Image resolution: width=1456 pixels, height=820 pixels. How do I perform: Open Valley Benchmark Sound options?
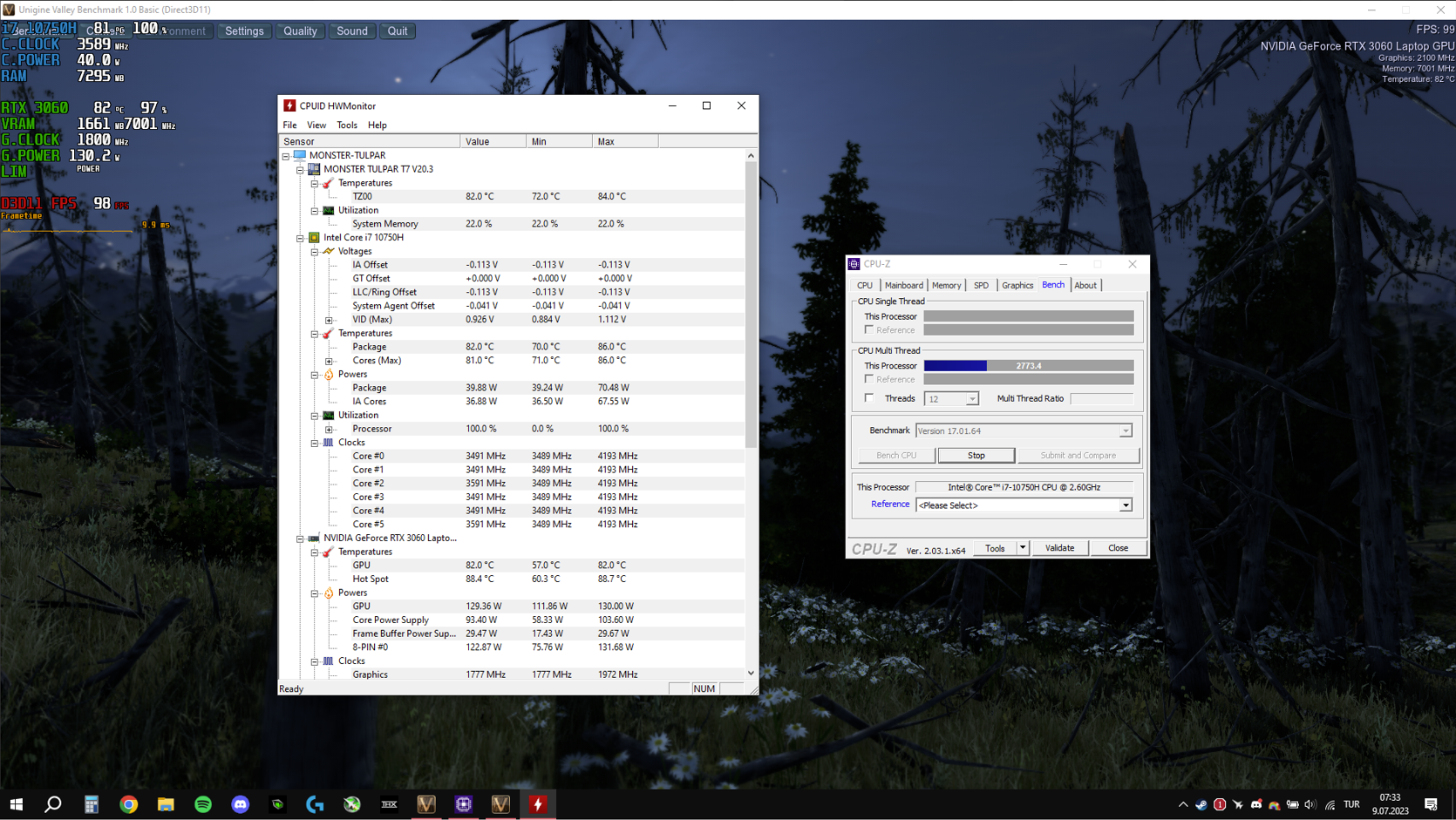tap(352, 31)
